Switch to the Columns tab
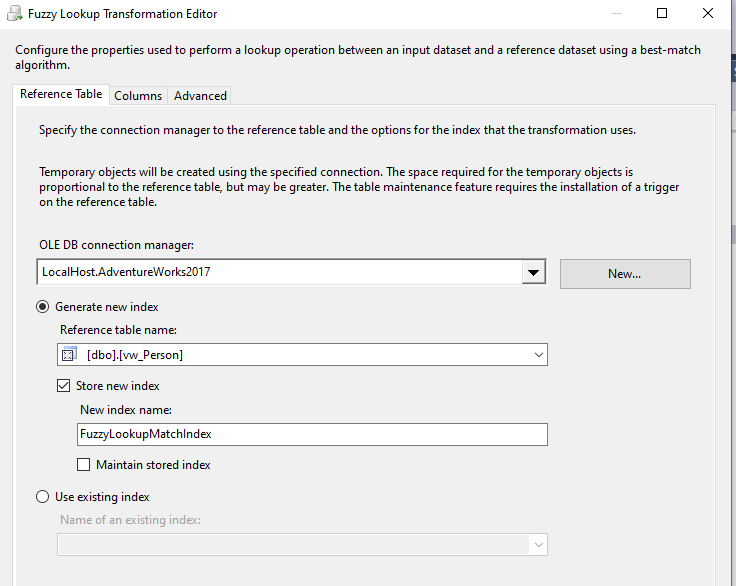Viewport: 736px width, 586px height. pos(138,96)
